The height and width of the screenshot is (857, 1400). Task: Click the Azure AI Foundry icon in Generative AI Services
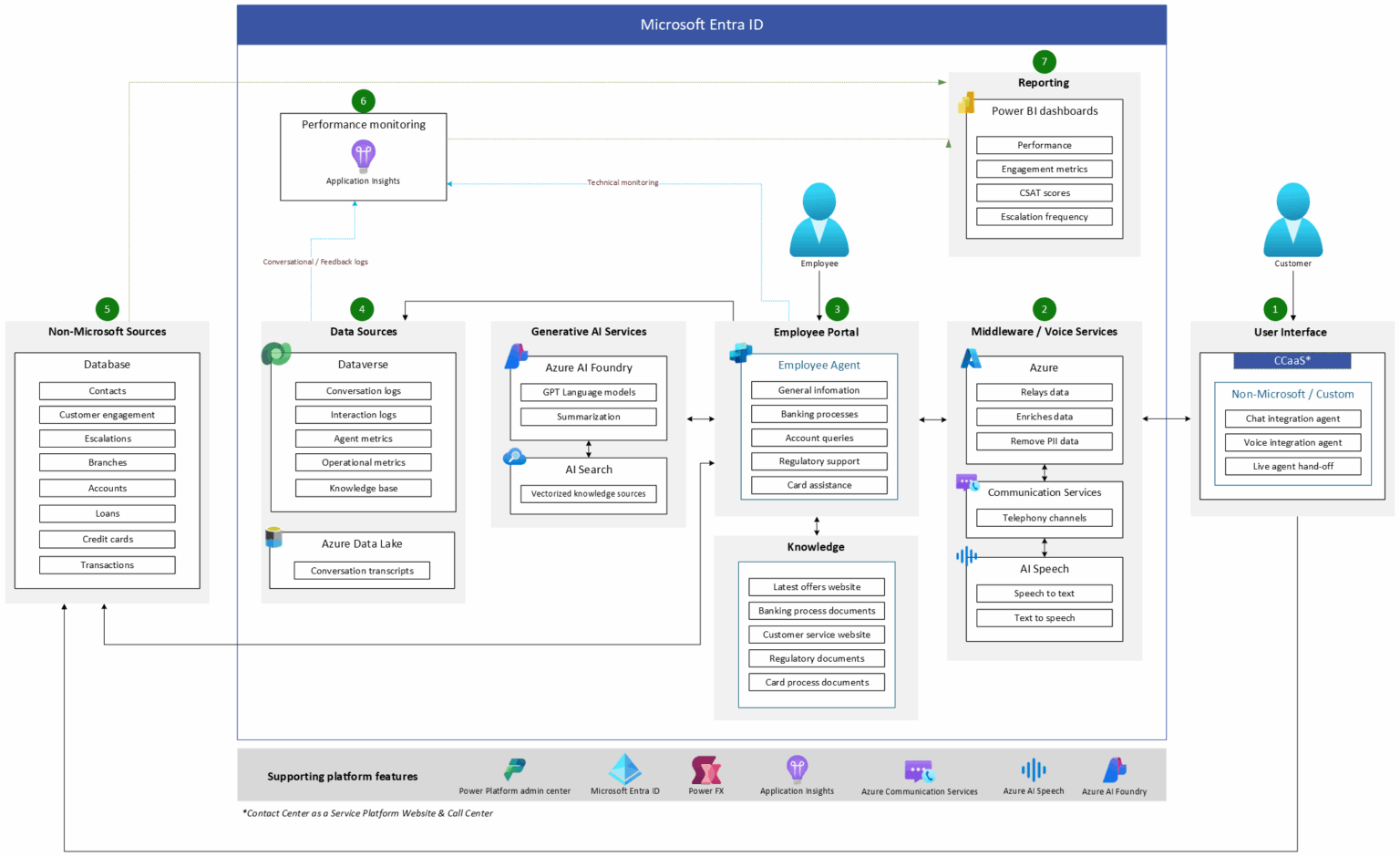click(516, 355)
